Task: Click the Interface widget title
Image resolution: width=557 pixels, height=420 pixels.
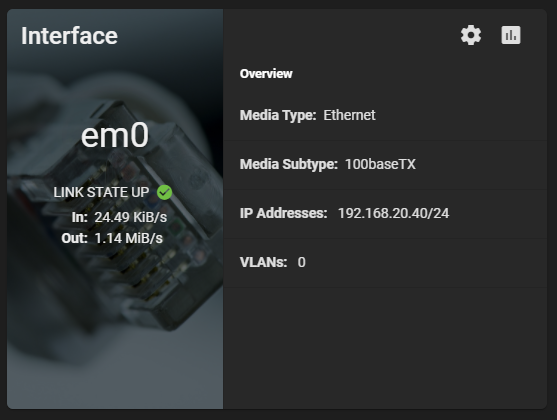Action: pos(69,36)
